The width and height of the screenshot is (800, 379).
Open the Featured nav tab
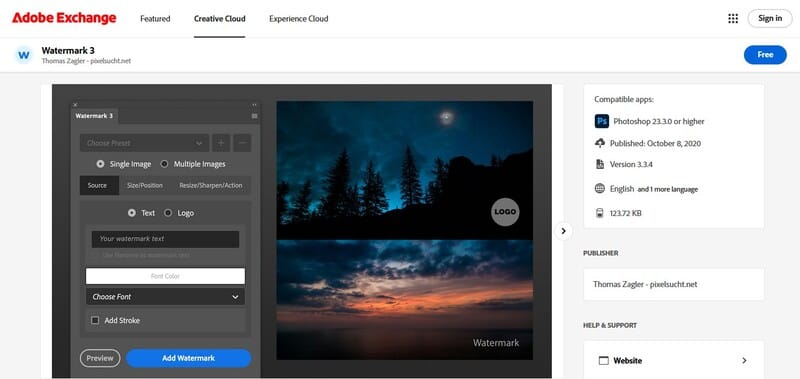point(155,18)
